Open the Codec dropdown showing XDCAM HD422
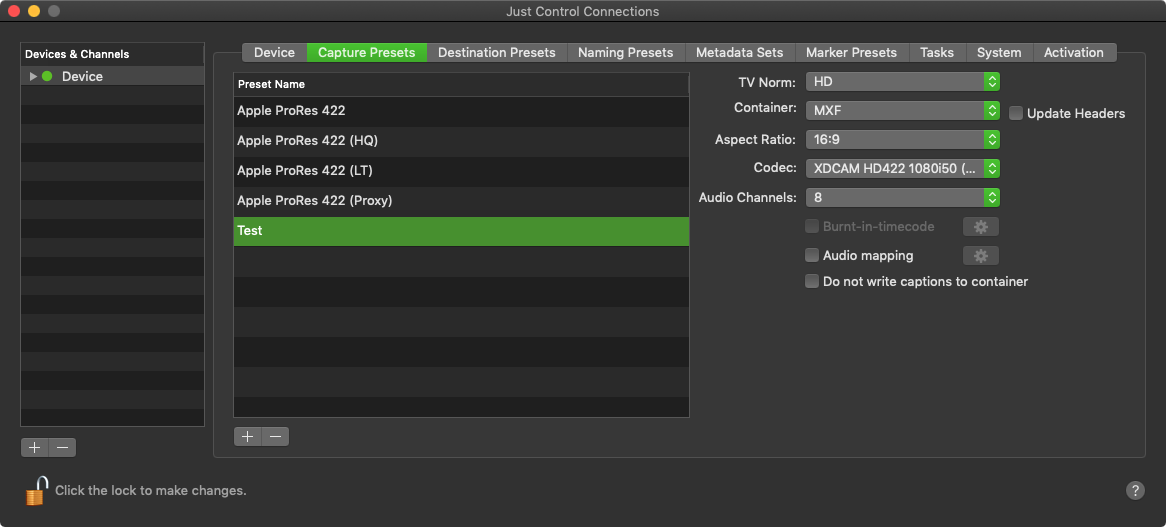This screenshot has height=527, width=1166. pyautogui.click(x=903, y=169)
